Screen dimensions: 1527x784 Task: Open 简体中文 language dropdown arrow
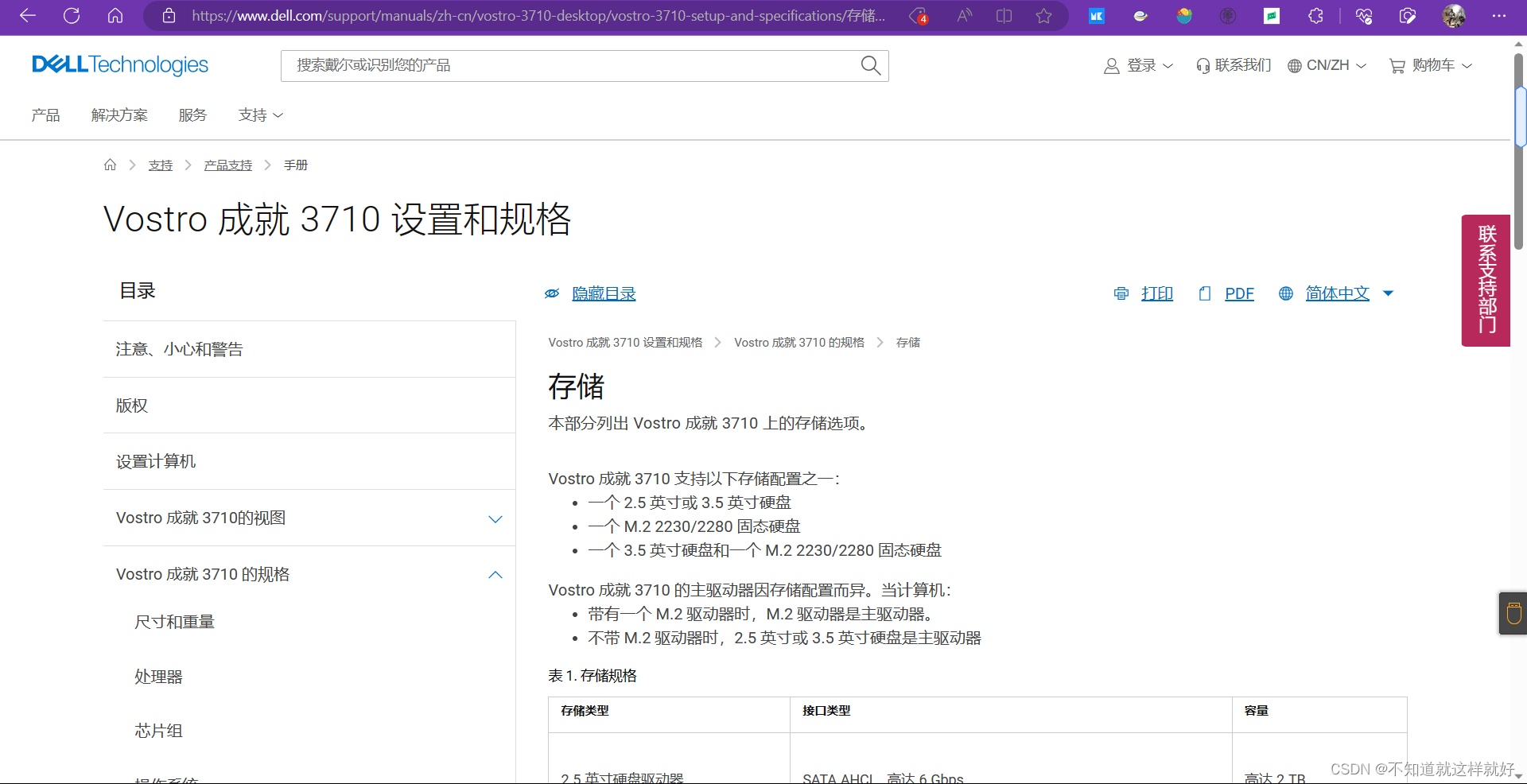click(x=1389, y=293)
